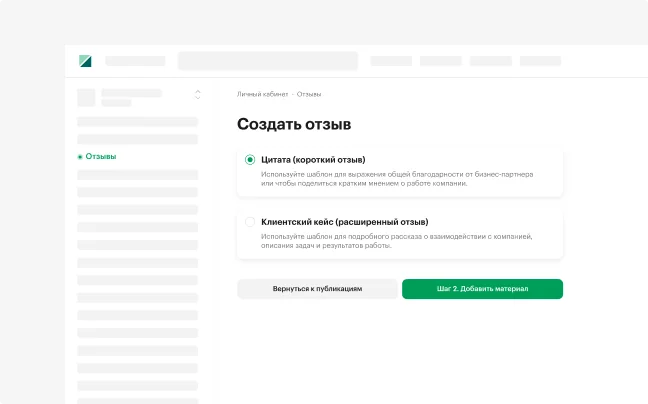Click the placeholder title beside the logo
This screenshot has width=648, height=404.
(135, 61)
